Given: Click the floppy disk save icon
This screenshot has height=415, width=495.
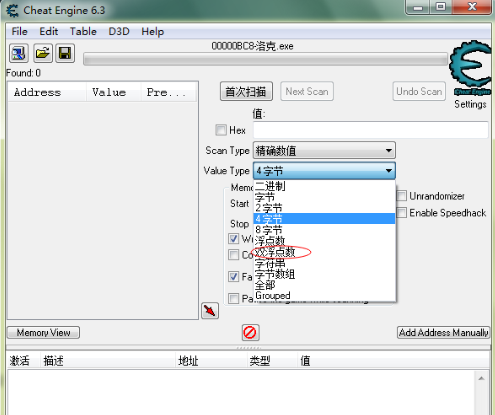Looking at the screenshot, I should click(65, 53).
